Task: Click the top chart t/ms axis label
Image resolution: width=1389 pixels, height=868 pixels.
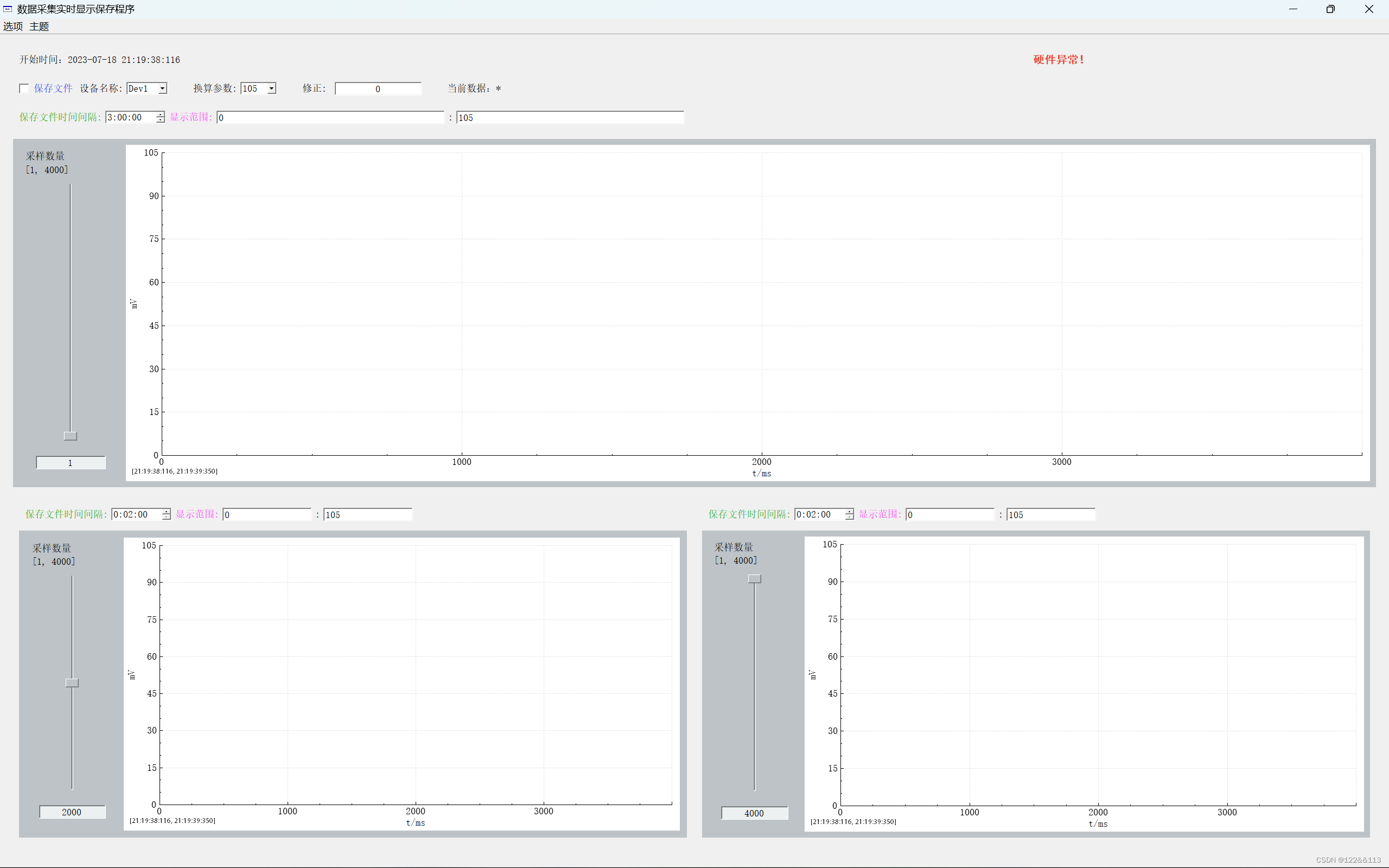Action: [762, 474]
